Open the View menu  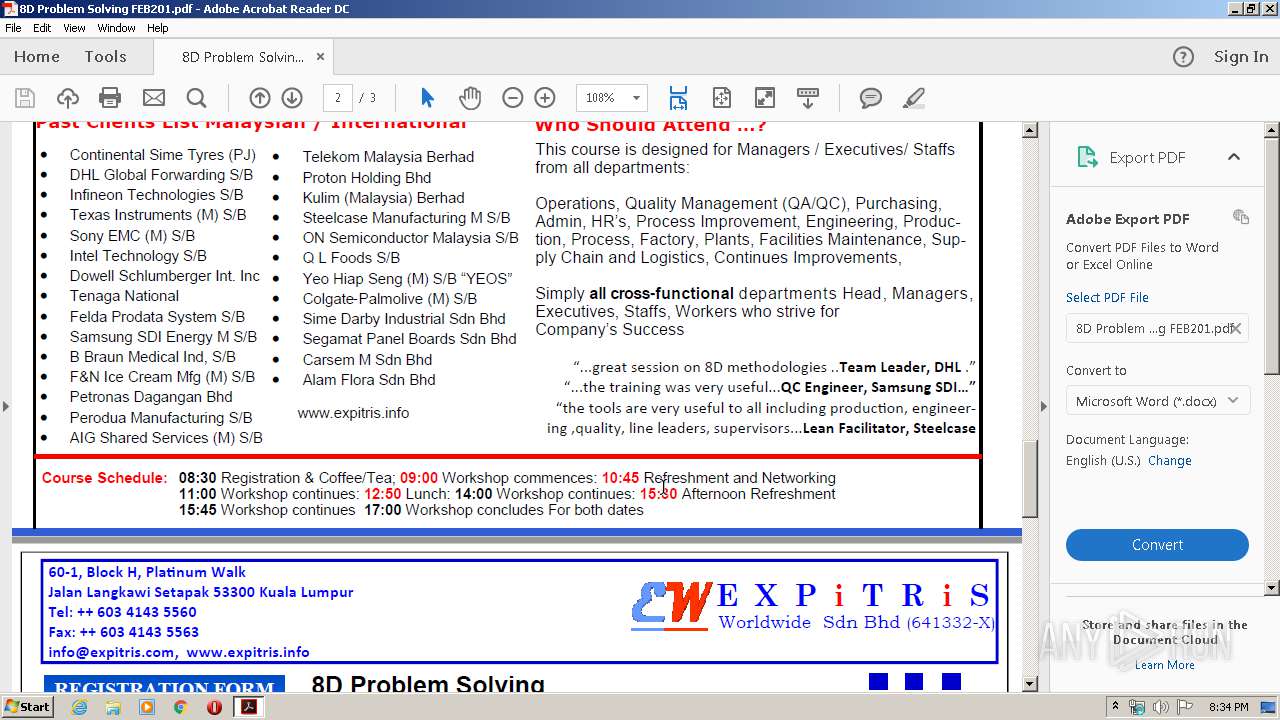[x=75, y=28]
